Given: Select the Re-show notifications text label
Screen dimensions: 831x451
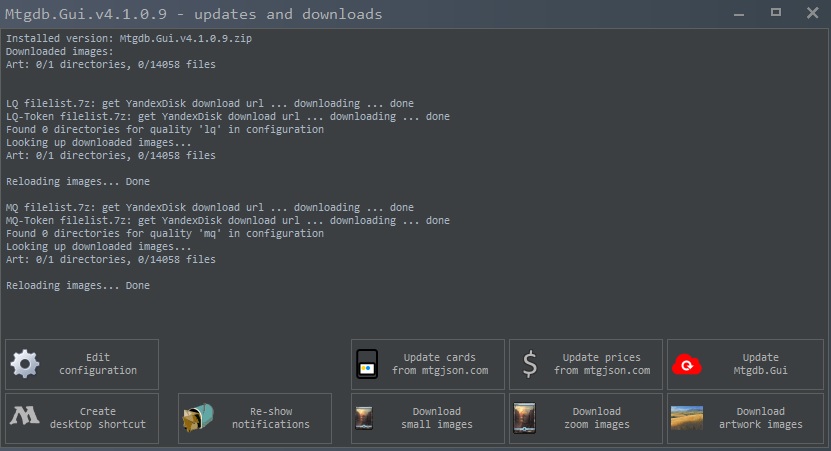Looking at the screenshot, I should [x=271, y=418].
